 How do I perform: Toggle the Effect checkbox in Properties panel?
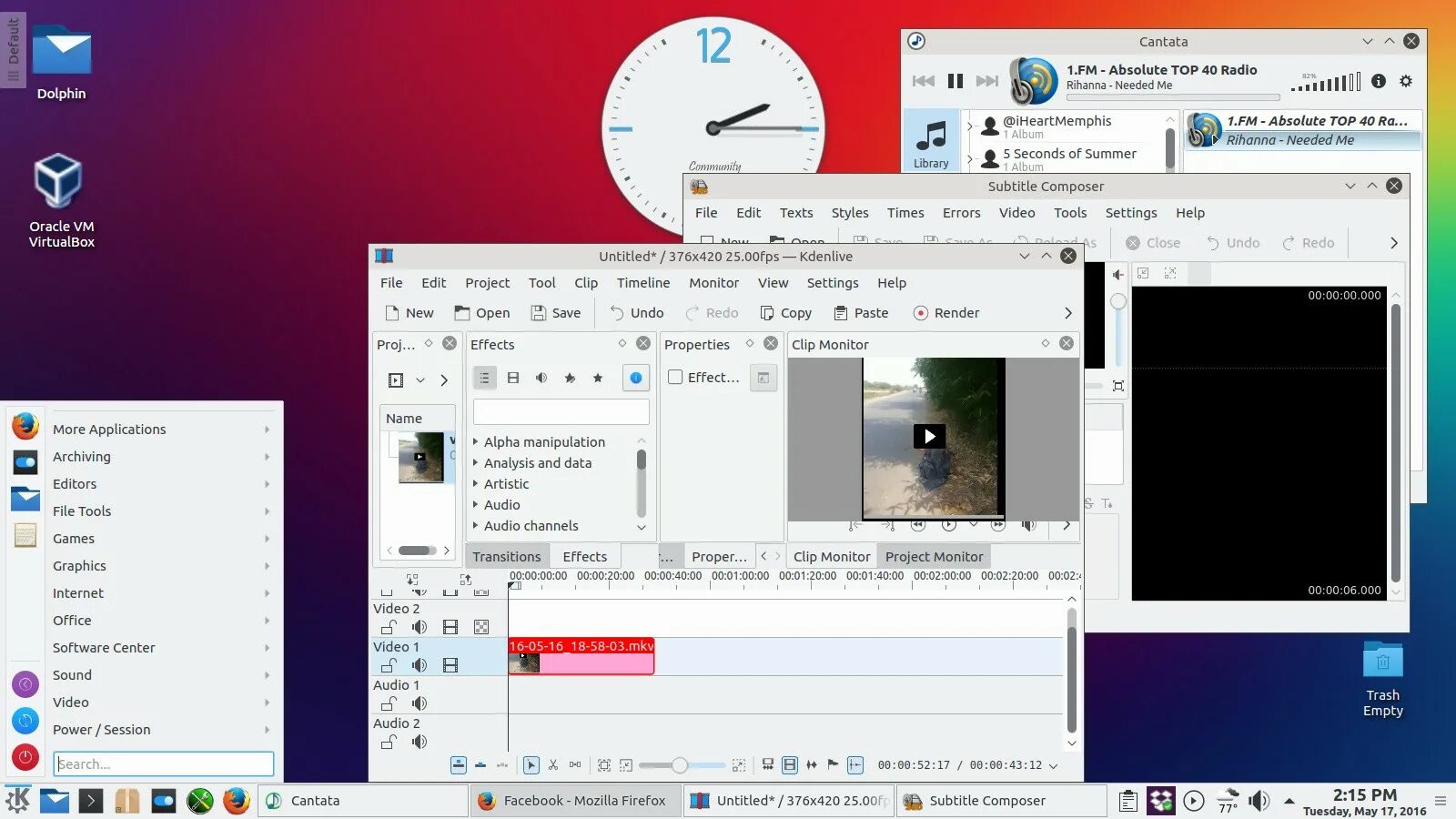676,377
